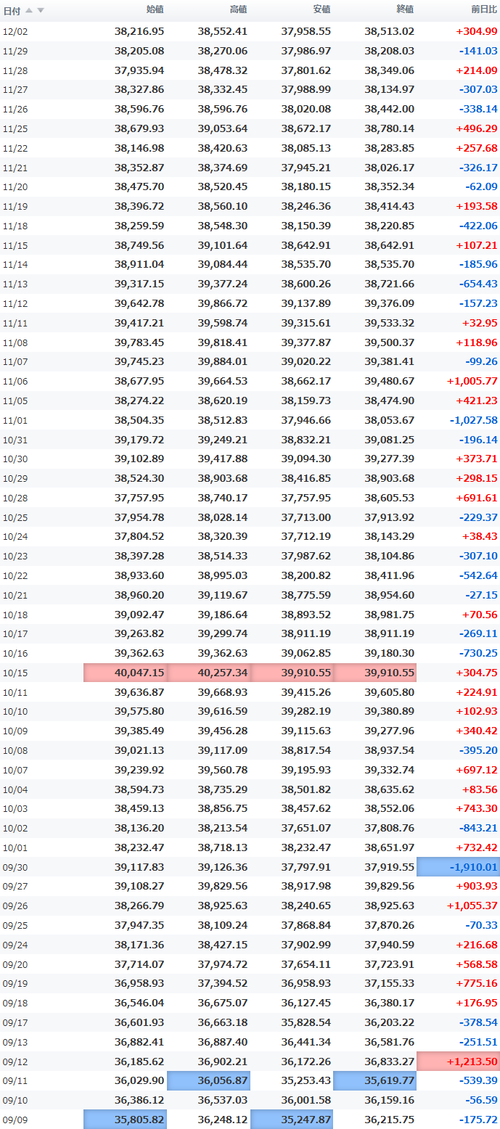Select the blue highlighted 35,619.77 closing cell

point(375,1081)
